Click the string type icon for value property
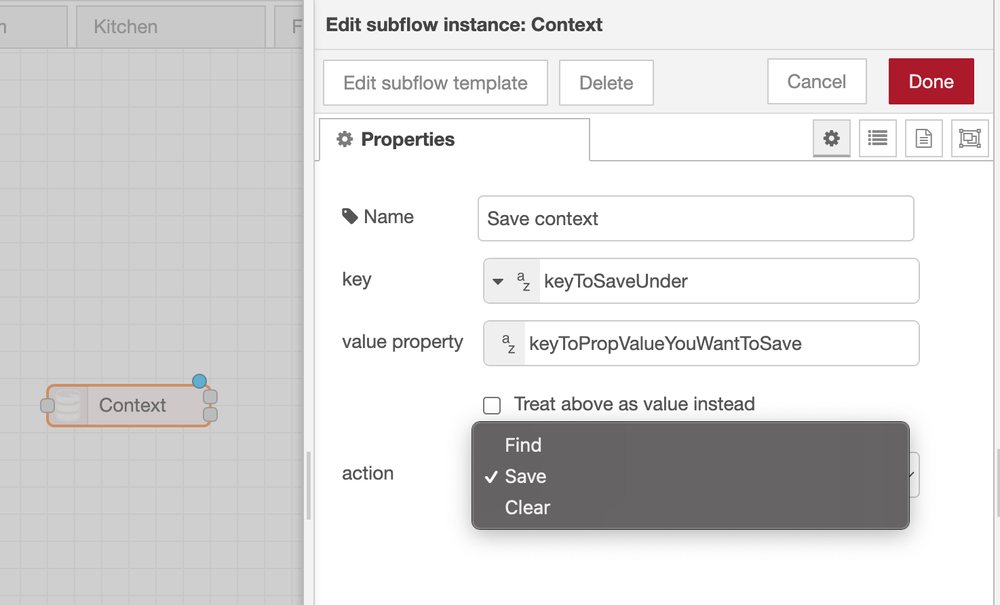 pos(508,344)
